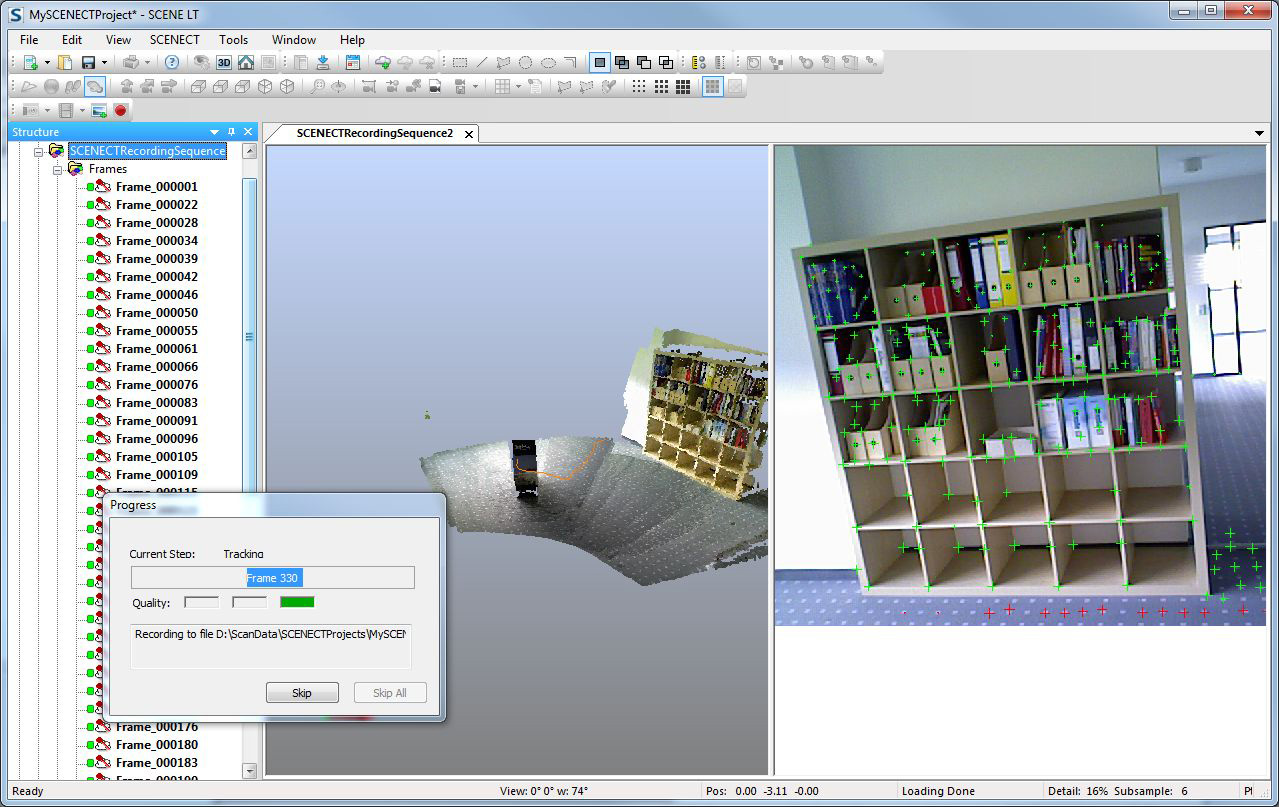This screenshot has width=1279, height=807.
Task: Collapse the SCENECTRecordingSequence tree node
Action: (39, 151)
